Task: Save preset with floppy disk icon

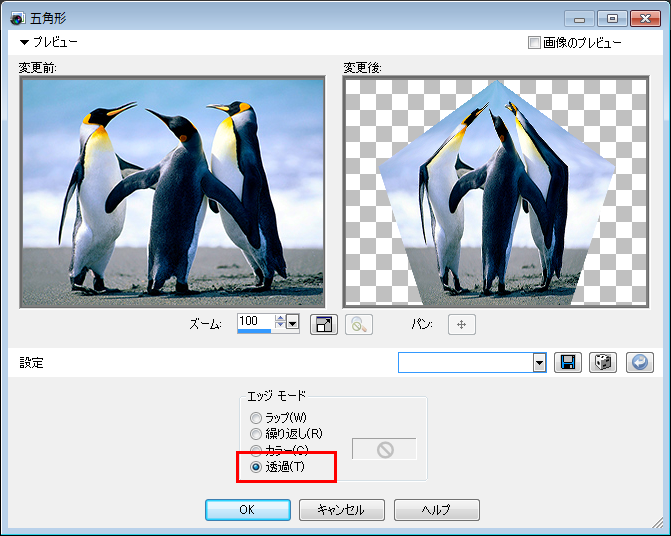Action: (x=567, y=363)
